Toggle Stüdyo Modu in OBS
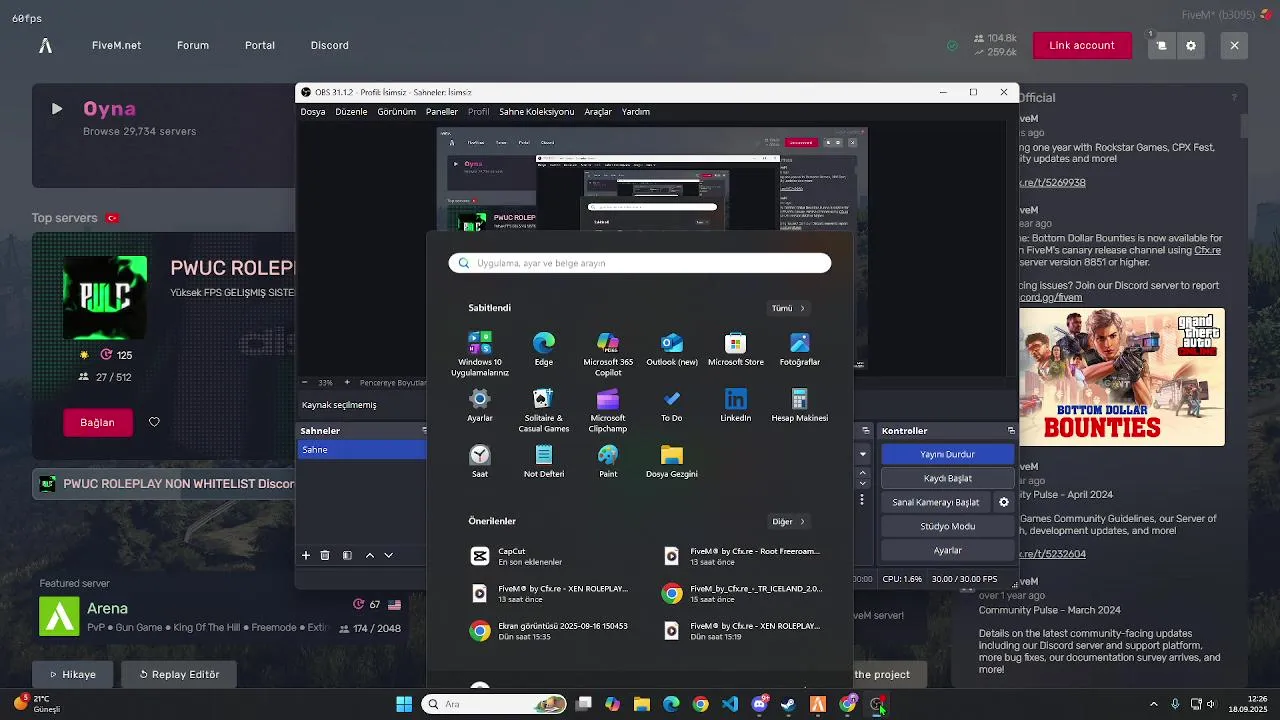This screenshot has height=720, width=1280. 947,526
